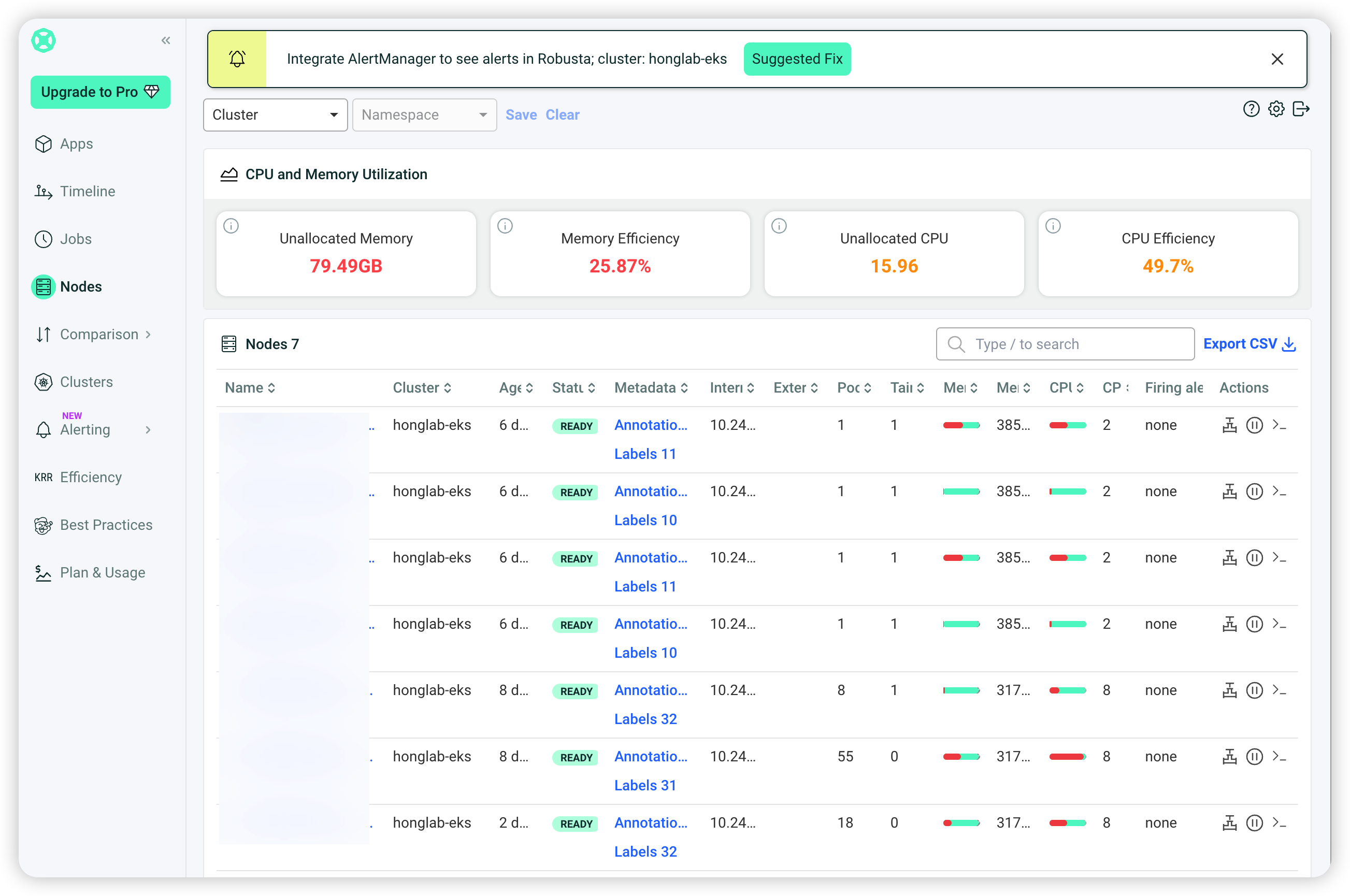Click cordon pause icon in second row

pos(1254,492)
